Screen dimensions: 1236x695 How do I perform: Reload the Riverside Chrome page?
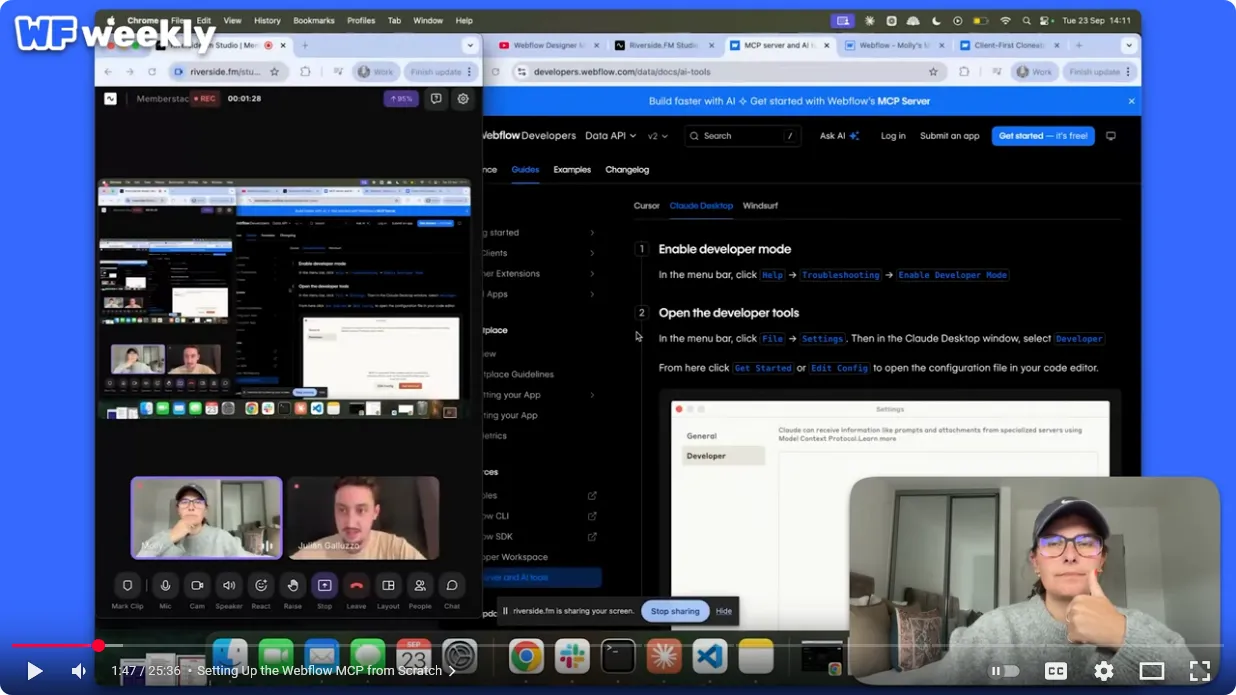coord(151,72)
